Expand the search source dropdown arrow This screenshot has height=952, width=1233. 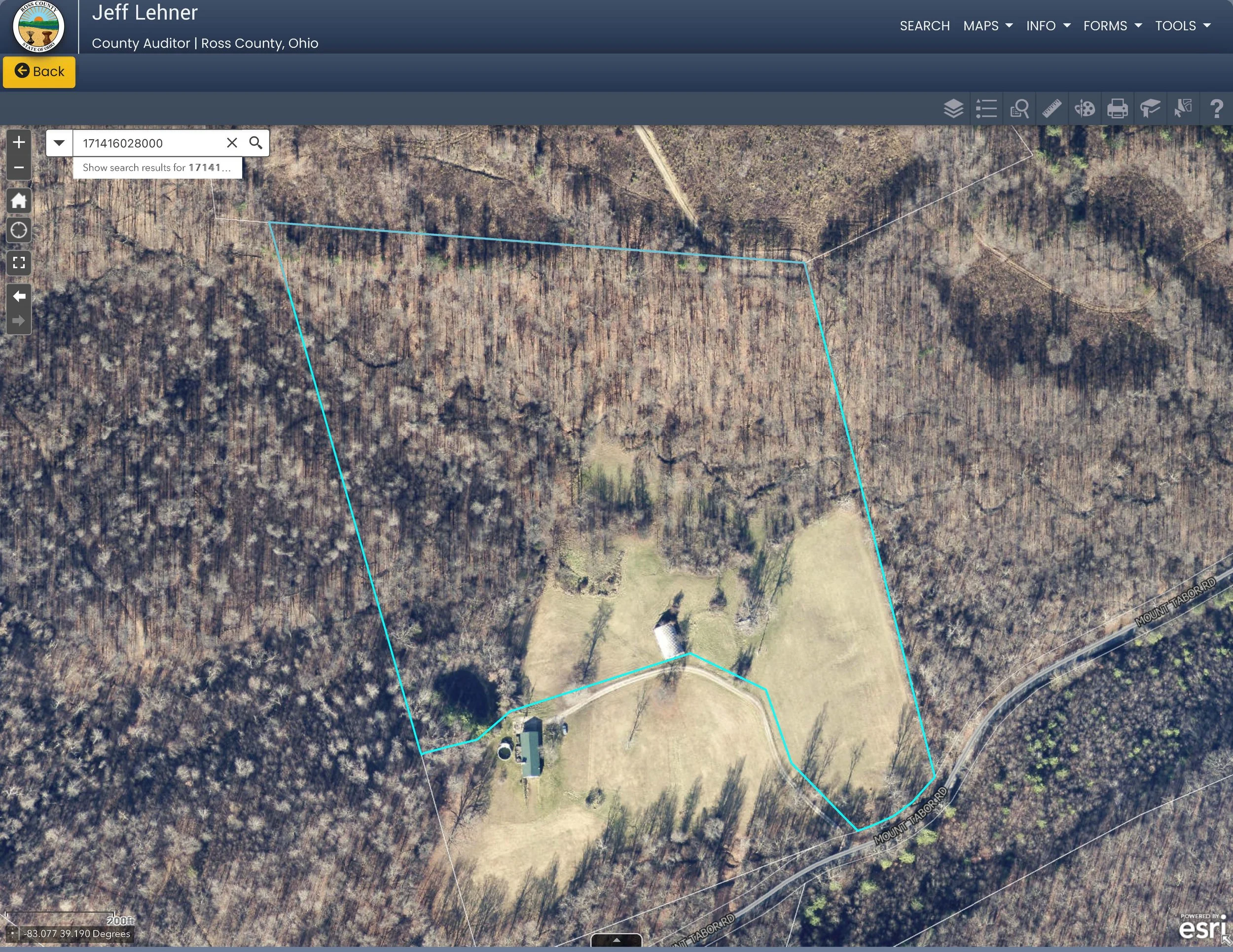pos(59,143)
